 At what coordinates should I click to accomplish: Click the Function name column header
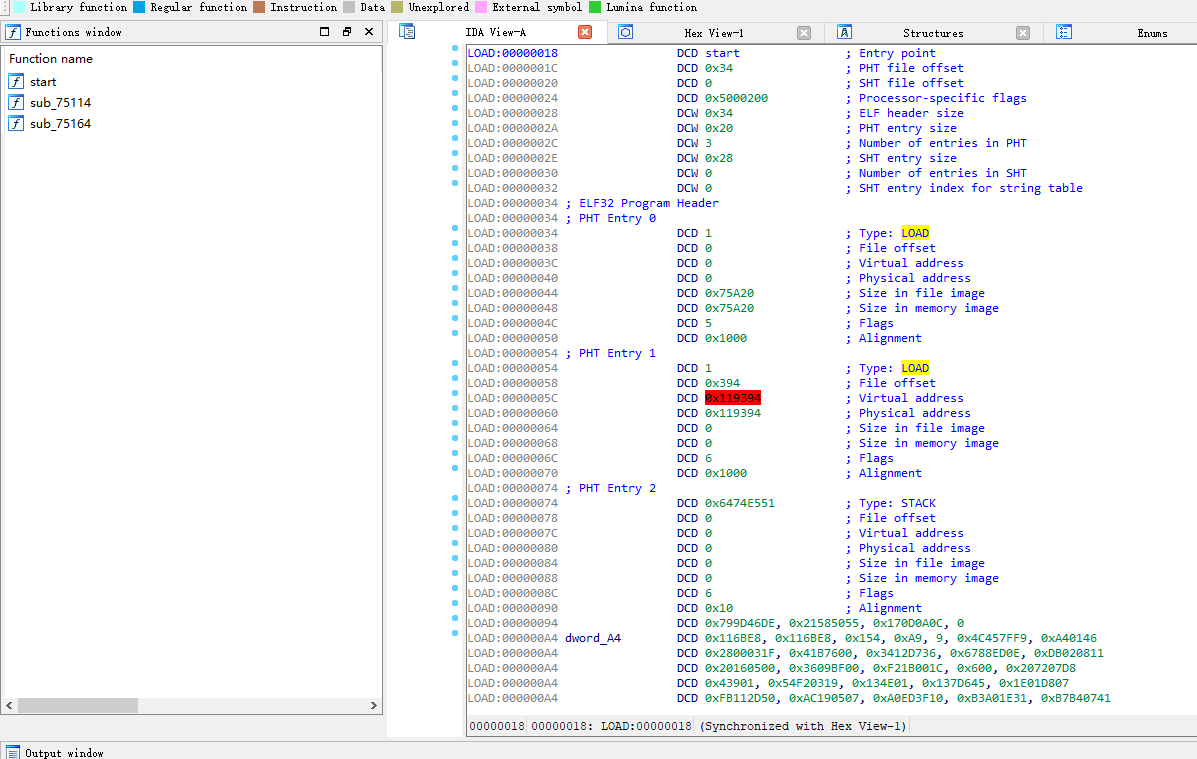51,59
